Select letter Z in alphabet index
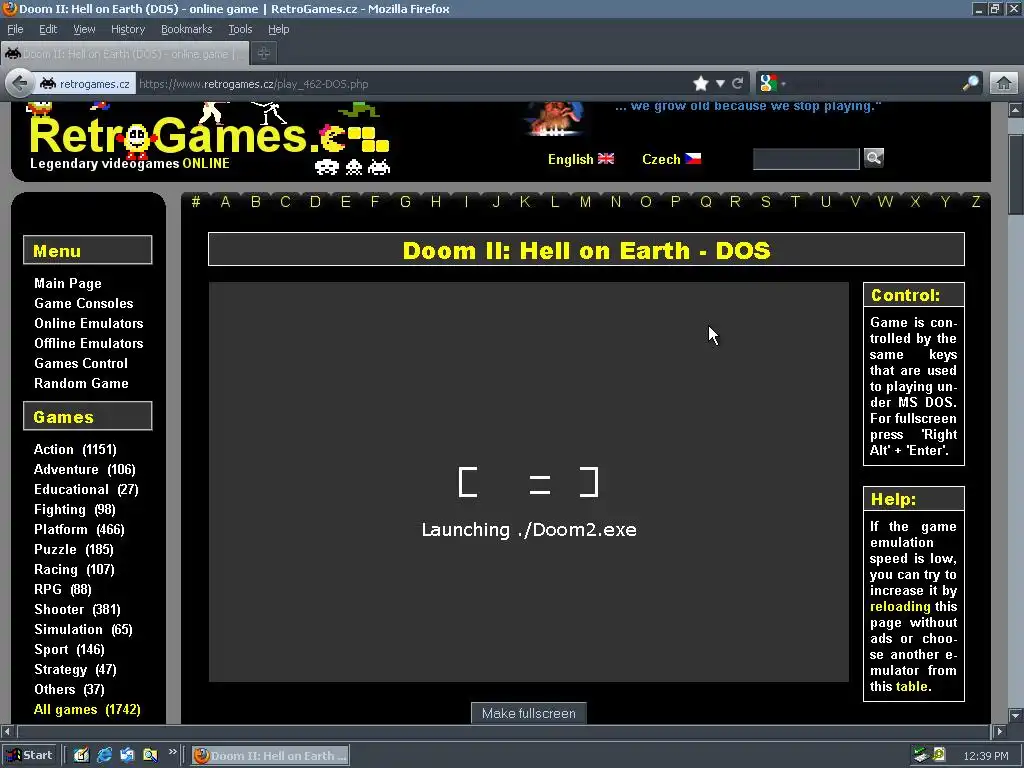This screenshot has height=768, width=1024. [976, 202]
